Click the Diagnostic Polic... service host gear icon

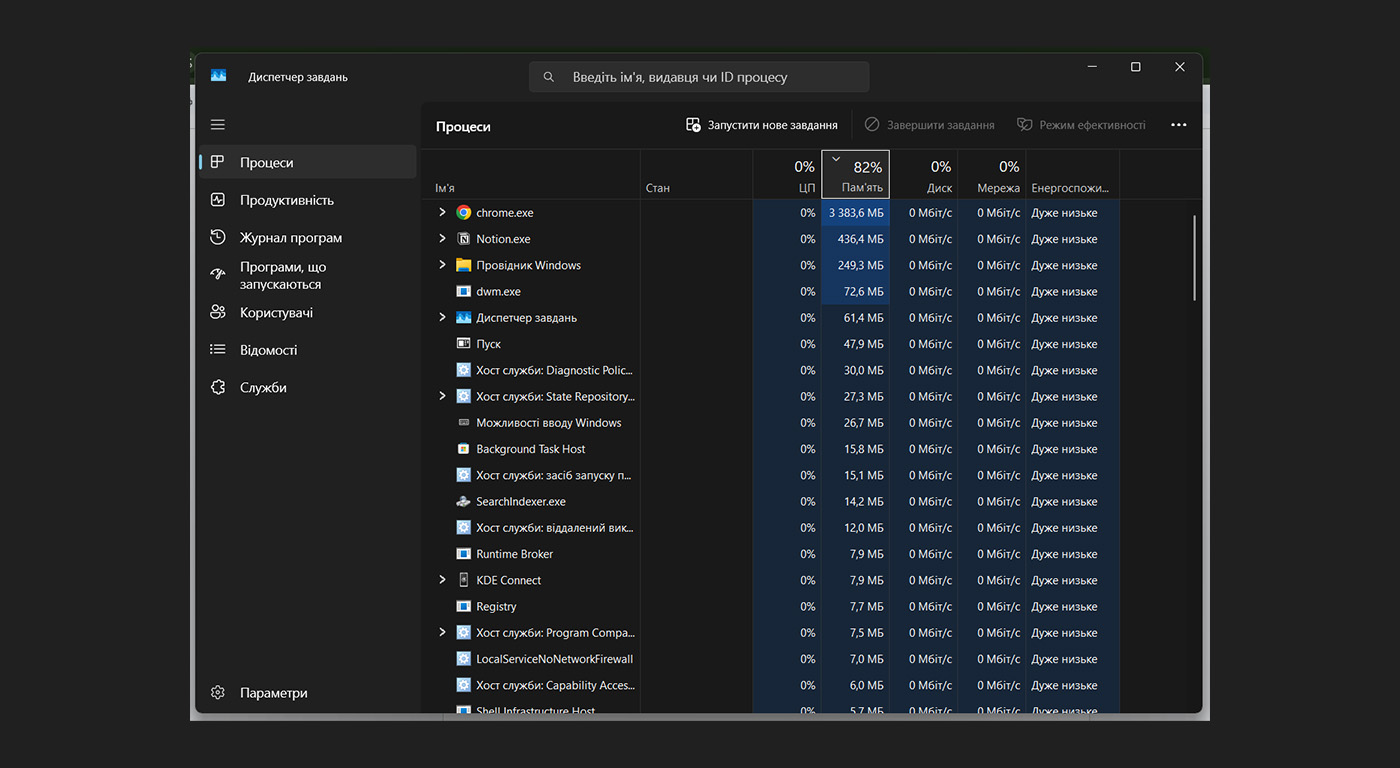(463, 370)
